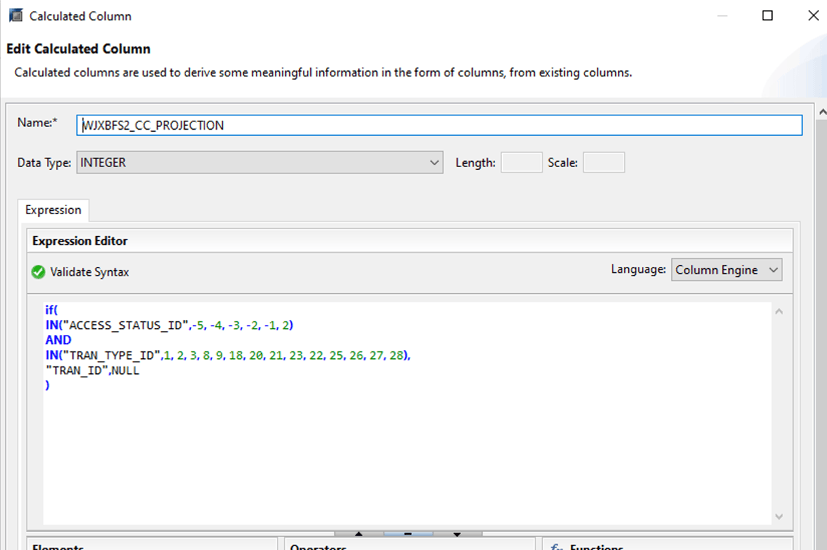The width and height of the screenshot is (827, 550).
Task: Close the Calculated Column dialog
Action: coord(812,16)
